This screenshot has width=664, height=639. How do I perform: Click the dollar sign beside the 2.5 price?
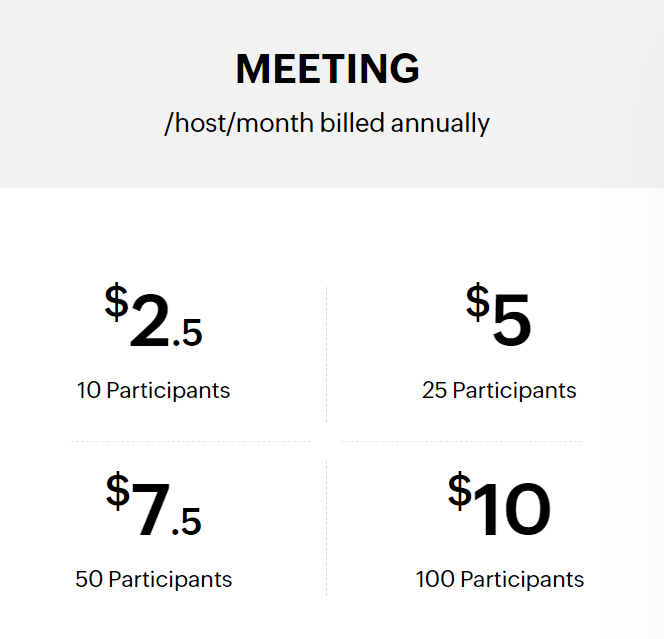point(116,302)
